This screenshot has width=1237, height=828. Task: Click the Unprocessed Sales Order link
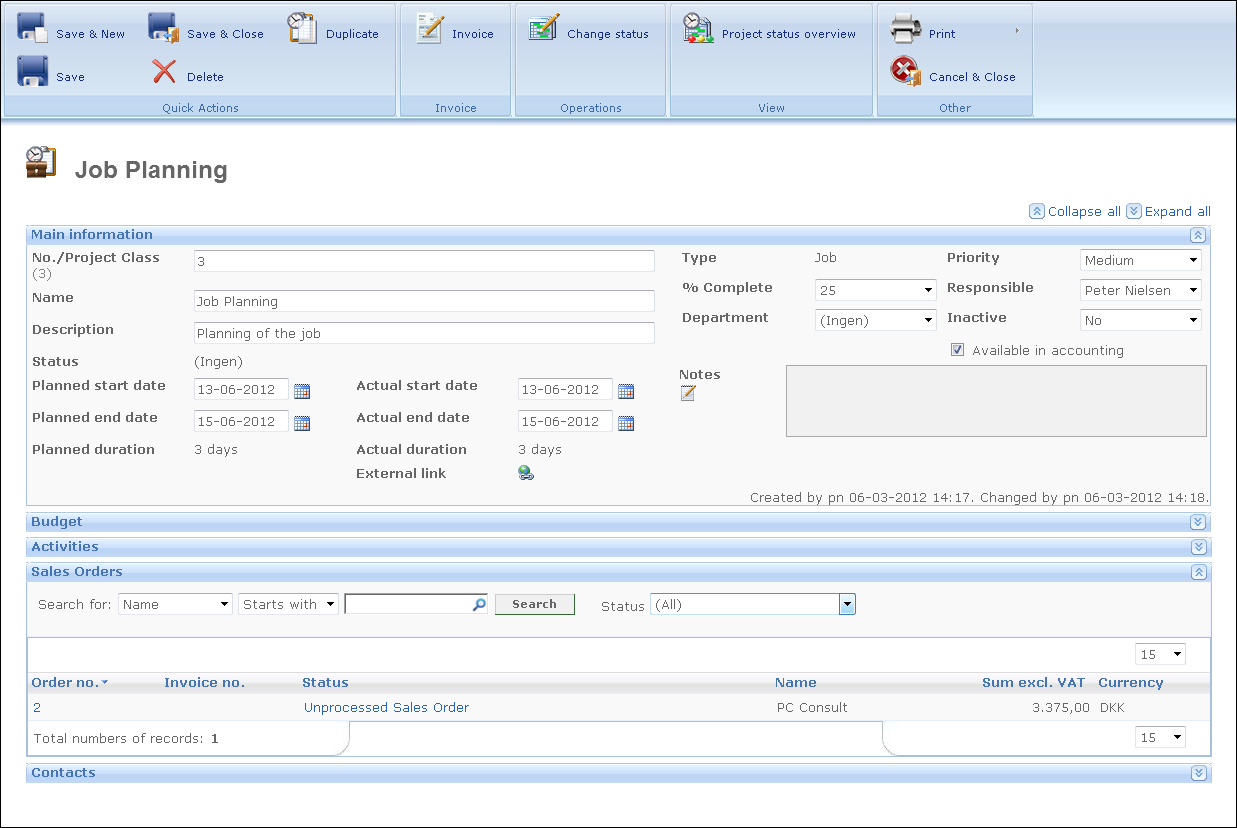pyautogui.click(x=387, y=708)
